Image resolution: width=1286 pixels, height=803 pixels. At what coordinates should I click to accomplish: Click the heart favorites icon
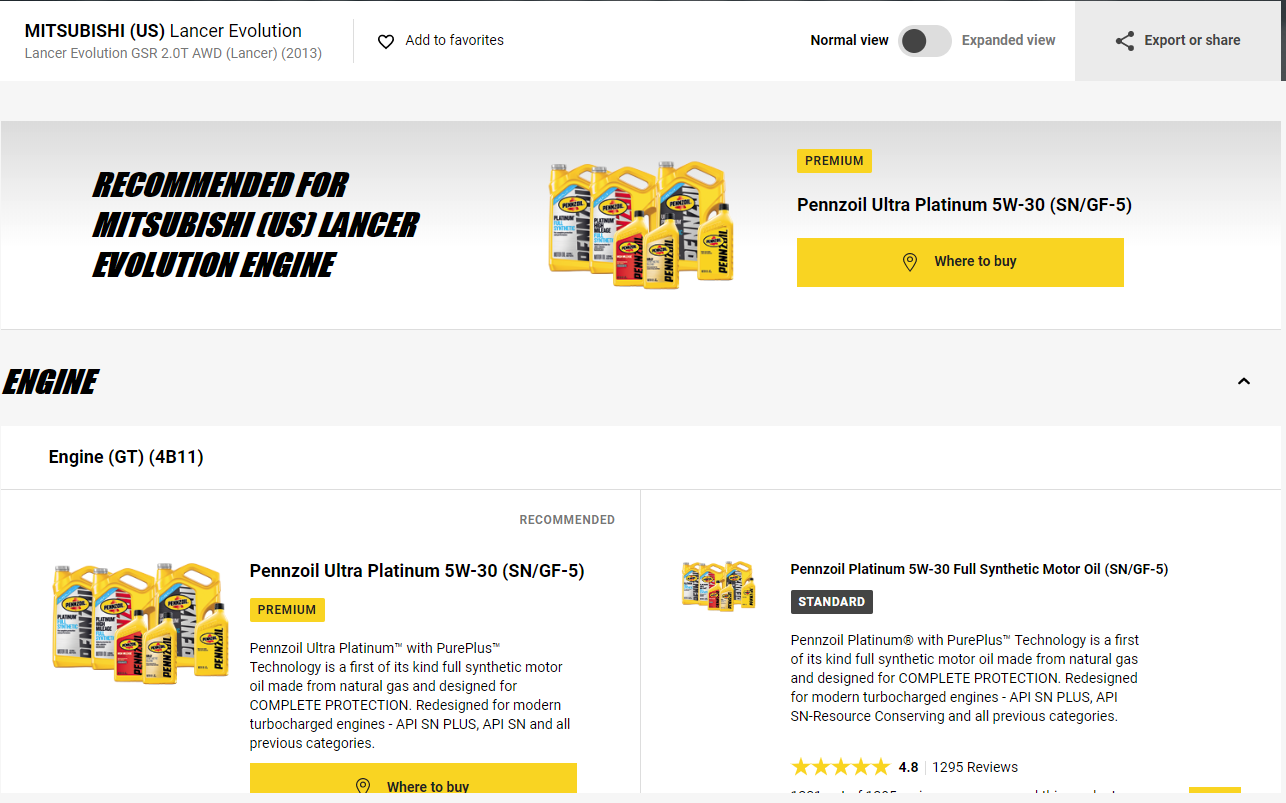[x=386, y=41]
